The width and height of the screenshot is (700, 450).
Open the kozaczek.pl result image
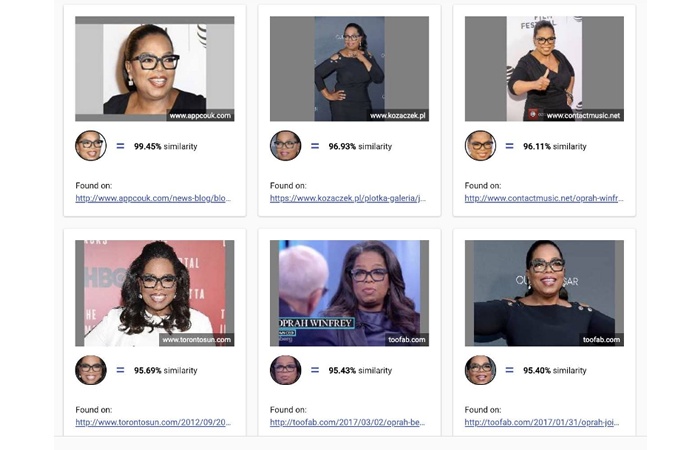click(349, 69)
